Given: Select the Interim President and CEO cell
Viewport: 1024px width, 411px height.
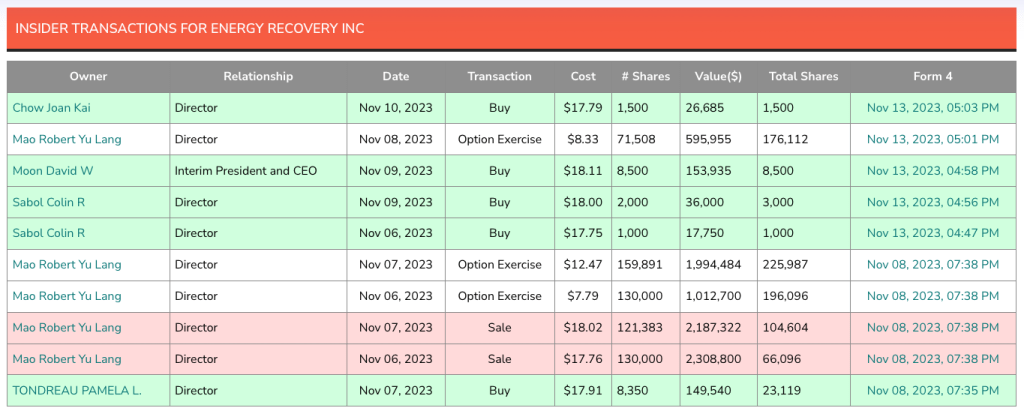Looking at the screenshot, I should coord(258,171).
